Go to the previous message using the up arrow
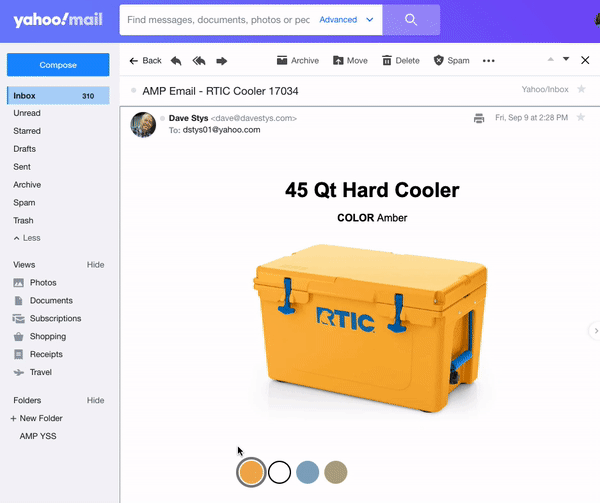Viewport: 600px width, 503px height. coord(551,59)
